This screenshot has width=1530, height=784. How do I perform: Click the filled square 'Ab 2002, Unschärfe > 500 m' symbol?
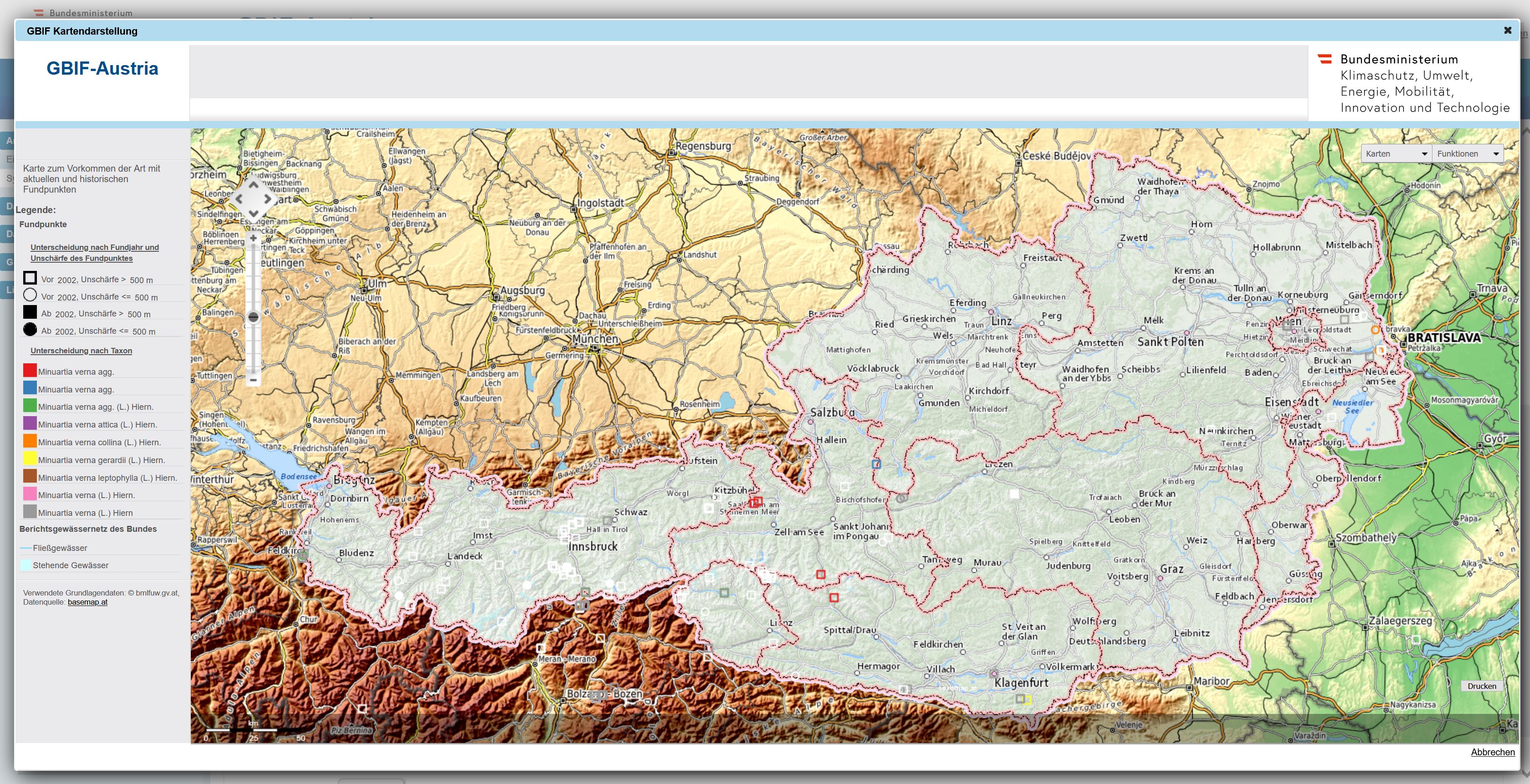pos(30,312)
